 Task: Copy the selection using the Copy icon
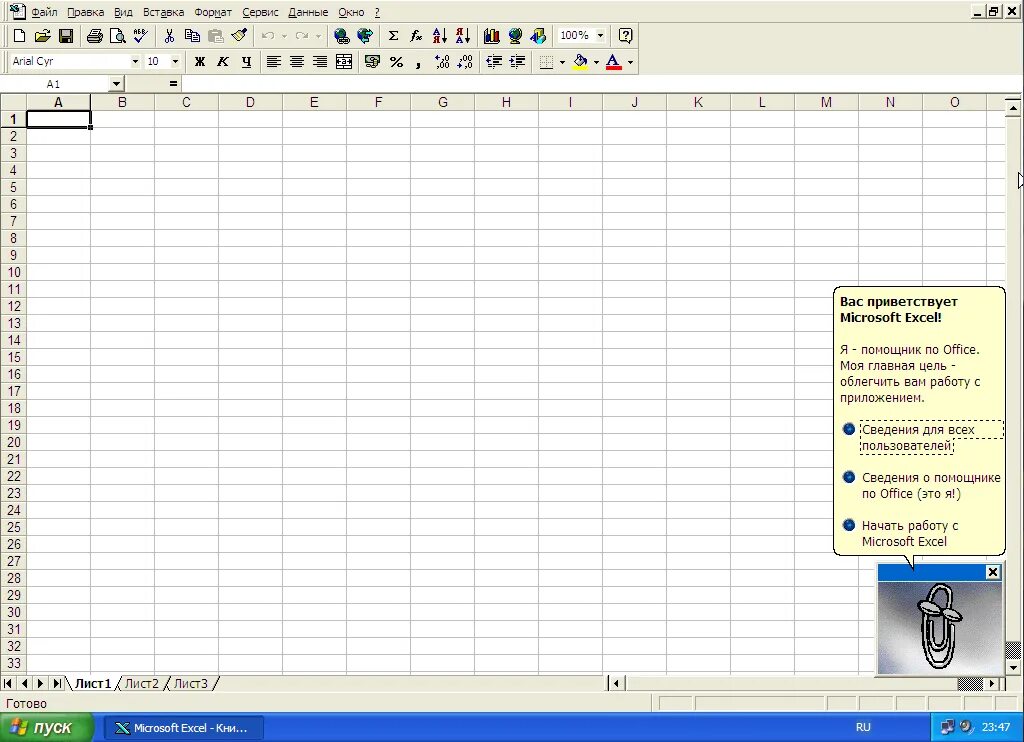[x=192, y=36]
